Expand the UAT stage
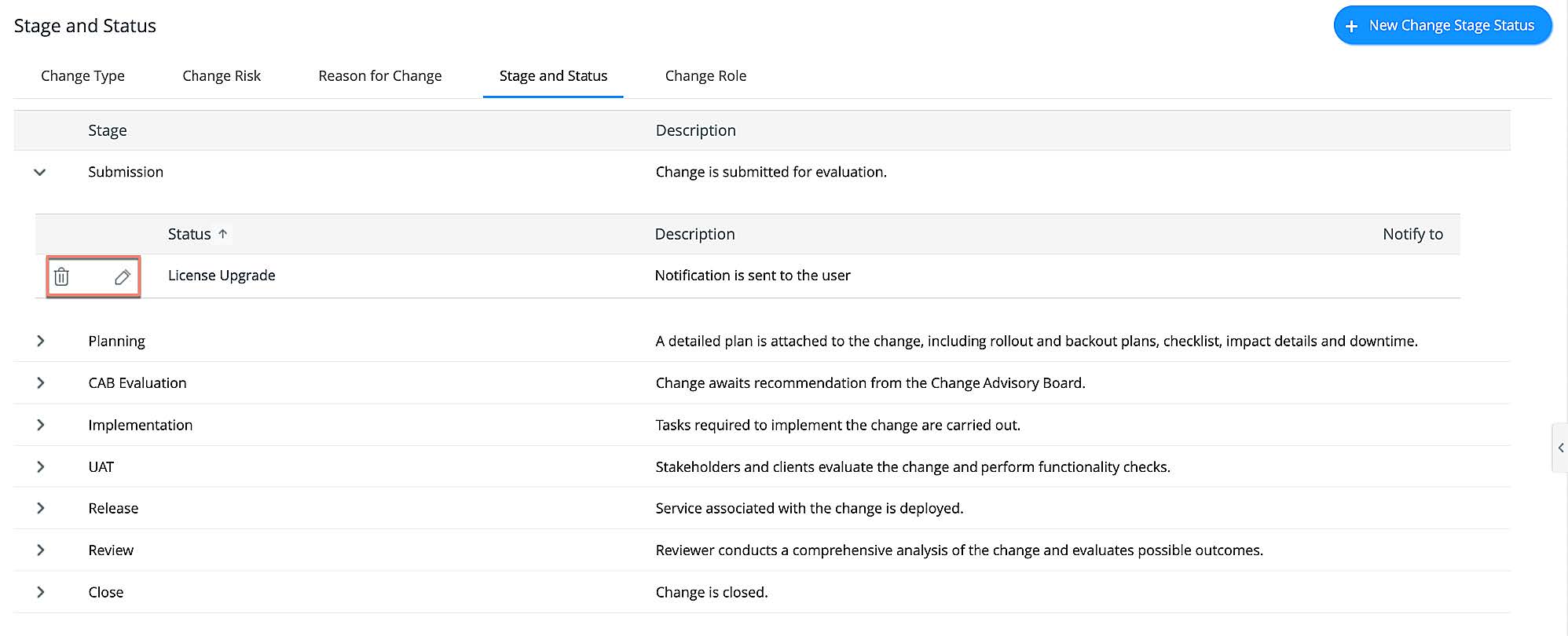Screen dimensions: 1568x636 pos(40,467)
